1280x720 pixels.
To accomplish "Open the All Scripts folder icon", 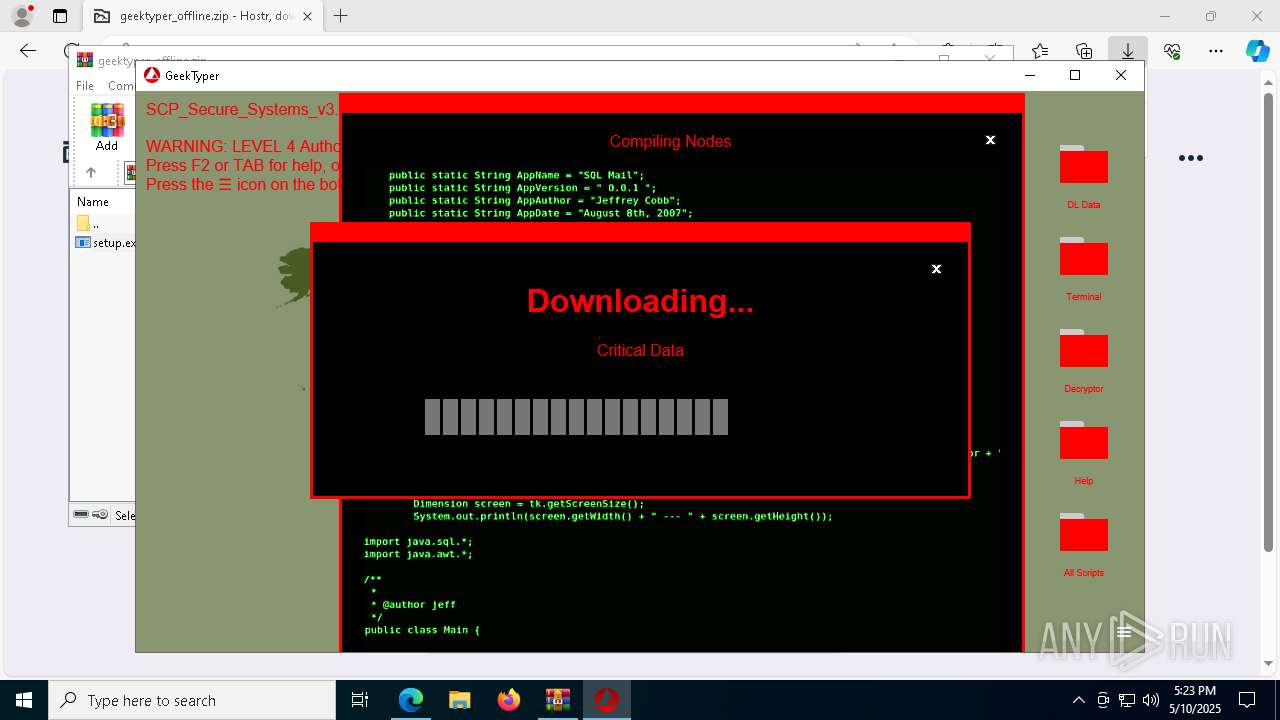I will 1083,533.
